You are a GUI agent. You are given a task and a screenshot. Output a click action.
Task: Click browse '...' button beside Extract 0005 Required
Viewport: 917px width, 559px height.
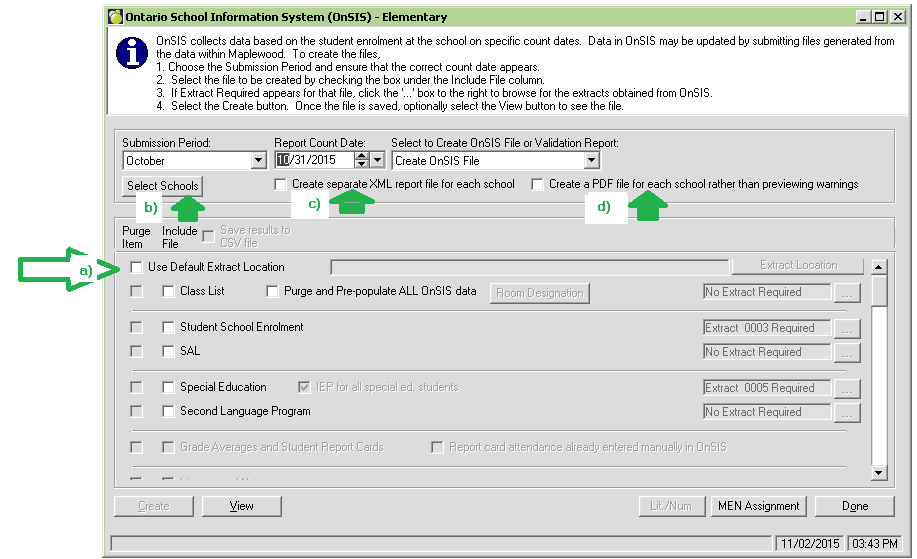pyautogui.click(x=847, y=389)
